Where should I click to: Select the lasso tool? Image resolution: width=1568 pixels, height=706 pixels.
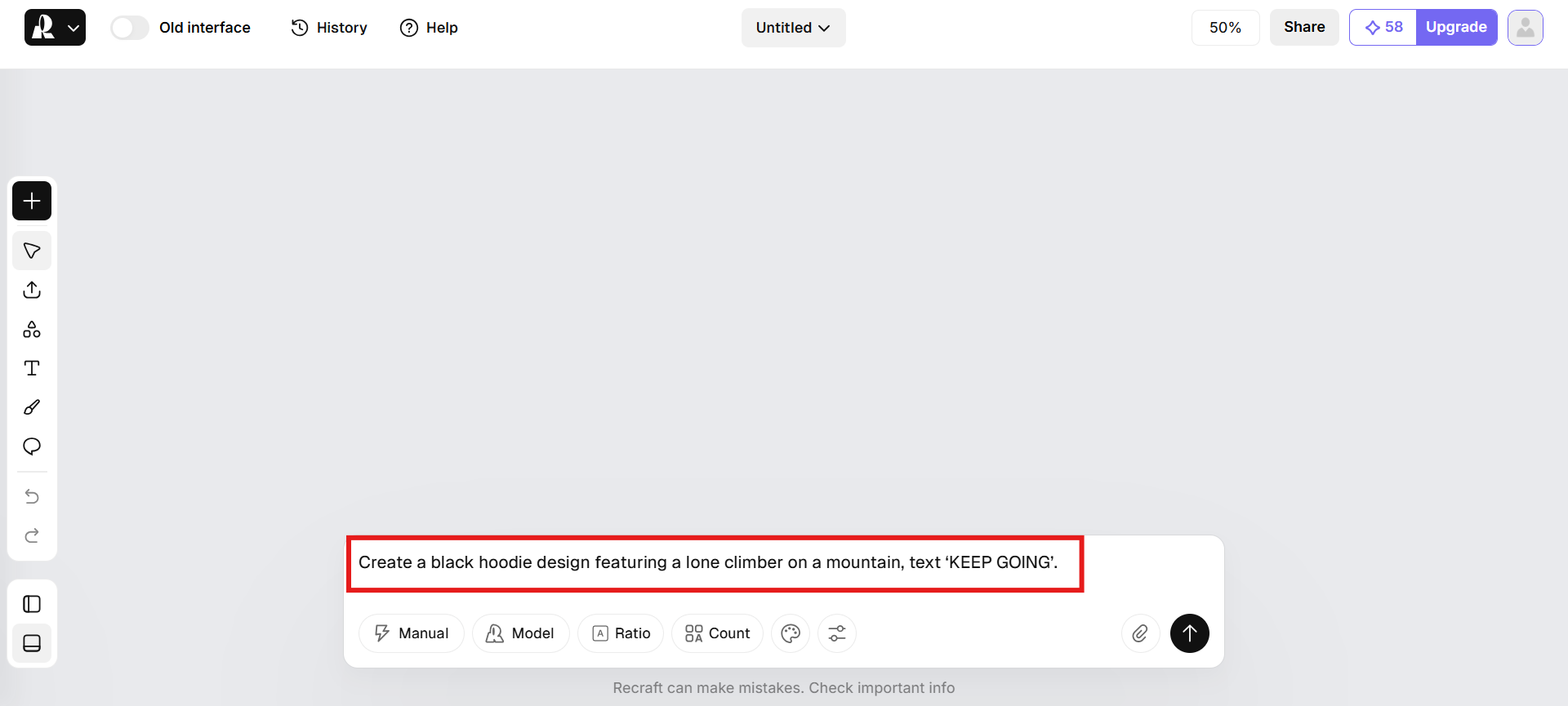coord(32,446)
